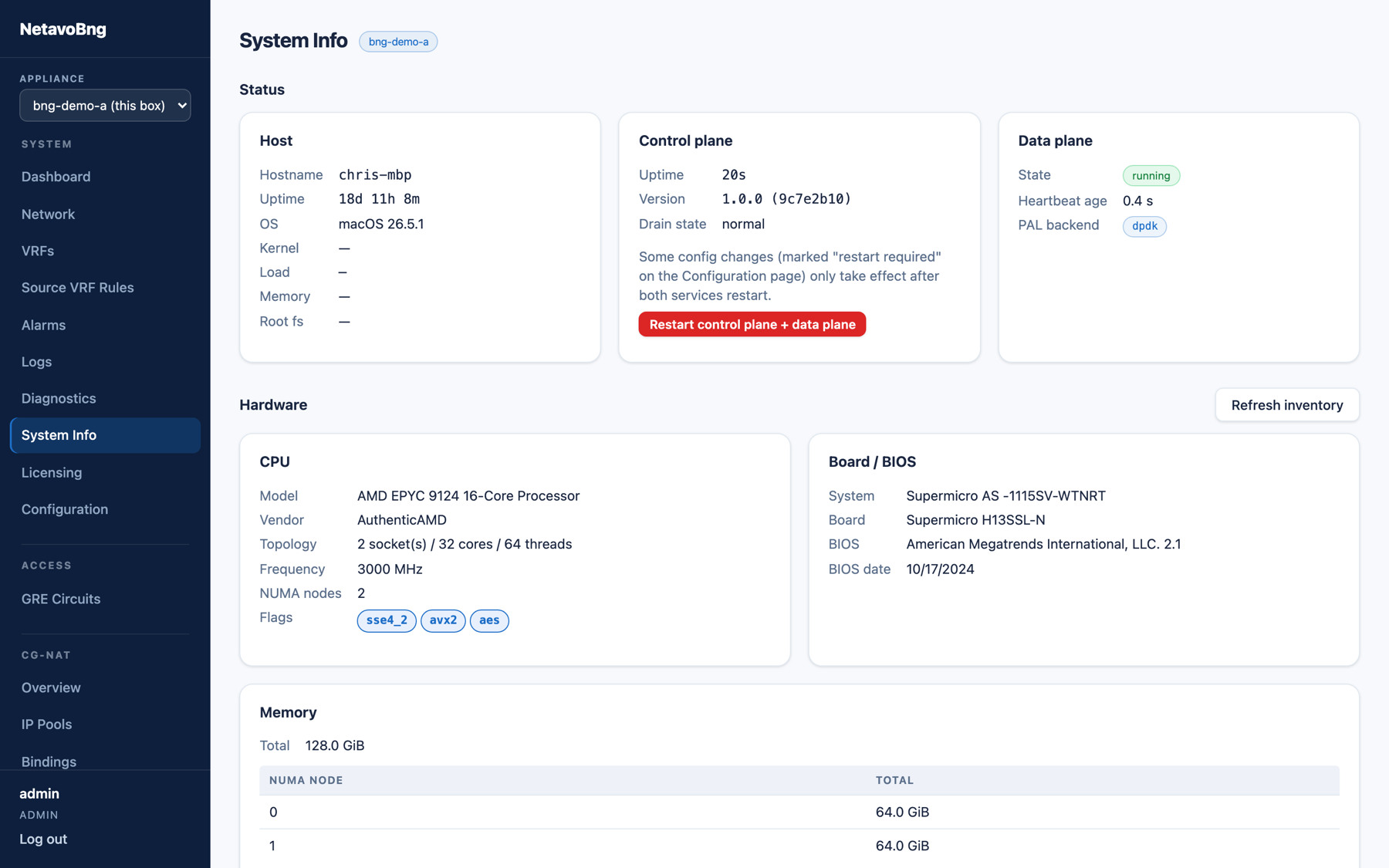The image size is (1389, 868).
Task: Click the admin username in sidebar
Action: (x=39, y=793)
